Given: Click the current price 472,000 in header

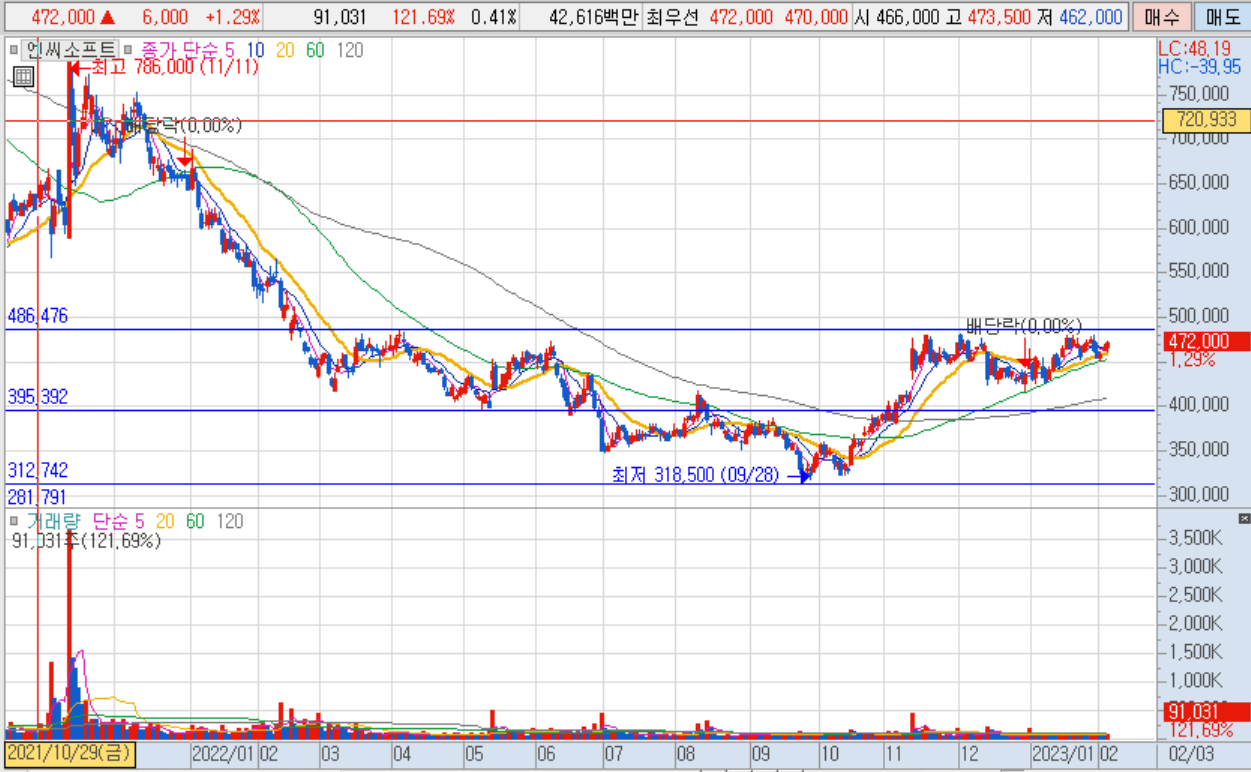Looking at the screenshot, I should [x=63, y=18].
